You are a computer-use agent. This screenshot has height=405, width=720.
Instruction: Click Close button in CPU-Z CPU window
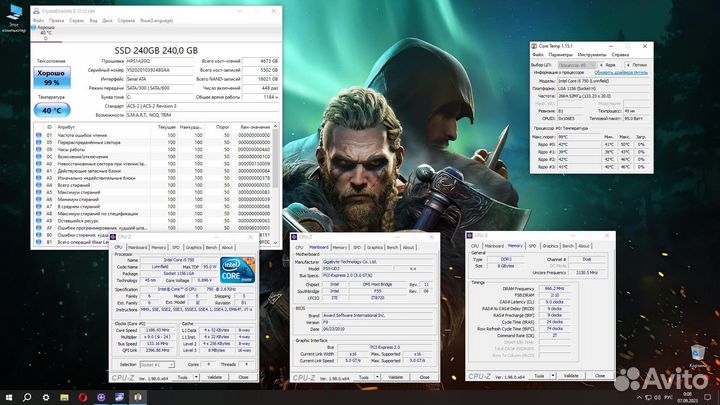[243, 377]
